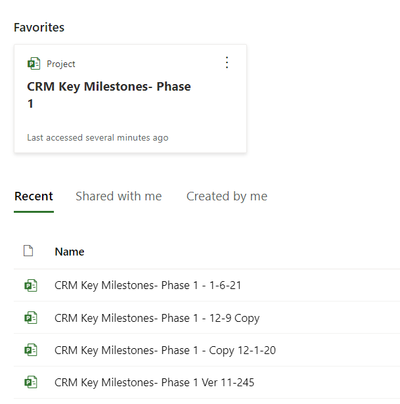This screenshot has width=400, height=404.
Task: Sort the list by the Name column header
Action: pyautogui.click(x=69, y=252)
